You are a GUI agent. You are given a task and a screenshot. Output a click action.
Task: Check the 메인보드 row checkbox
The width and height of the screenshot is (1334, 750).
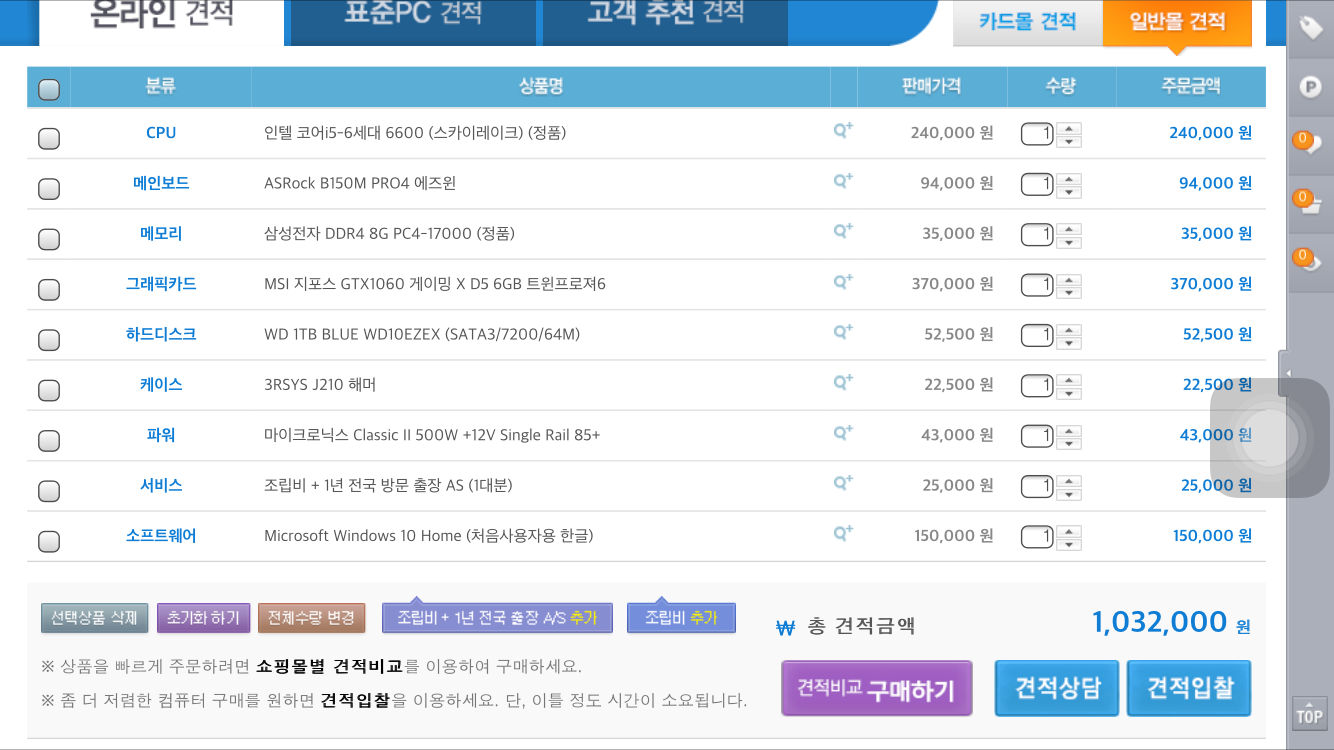point(48,189)
